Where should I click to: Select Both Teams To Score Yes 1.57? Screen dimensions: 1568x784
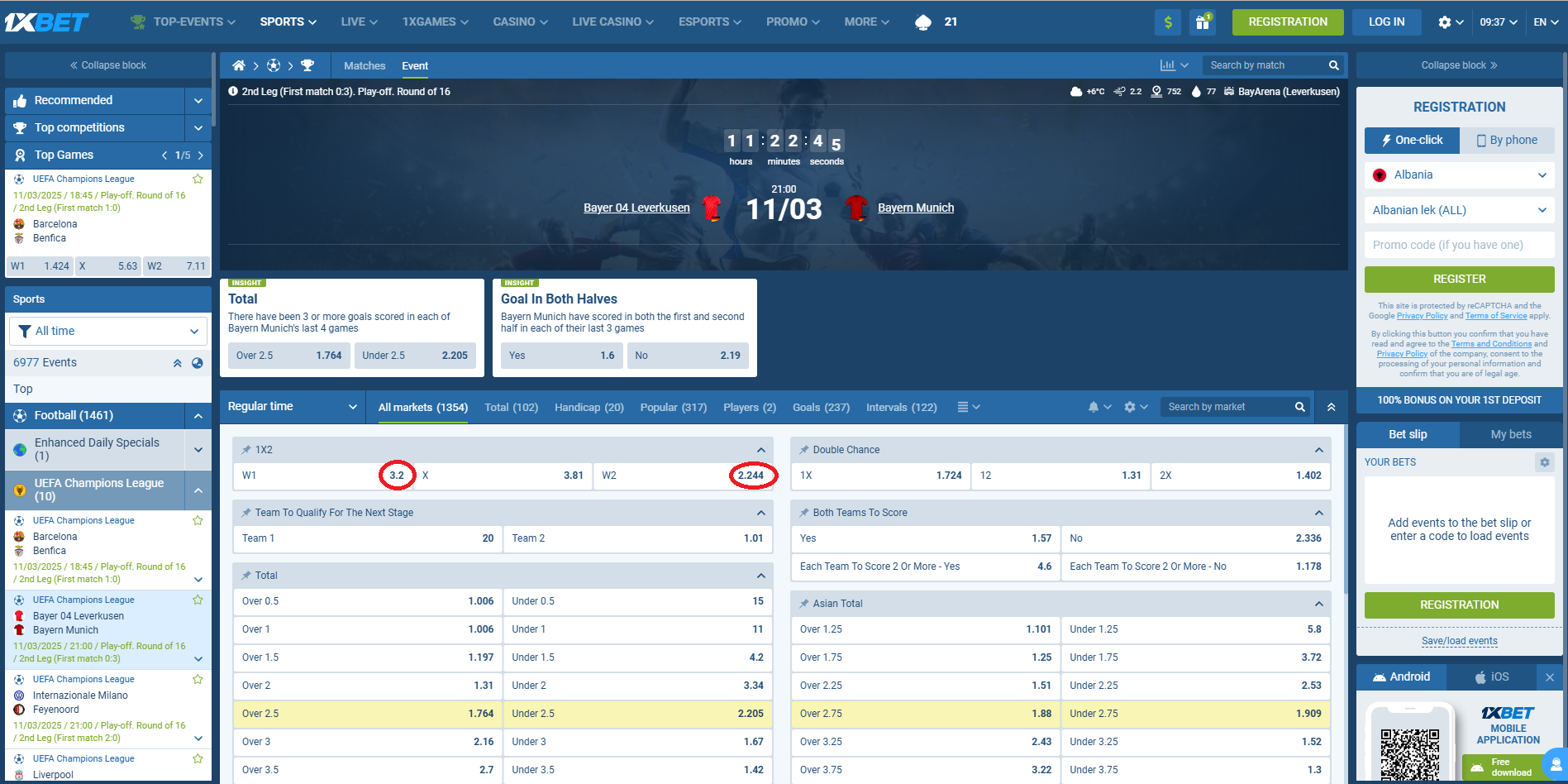925,538
